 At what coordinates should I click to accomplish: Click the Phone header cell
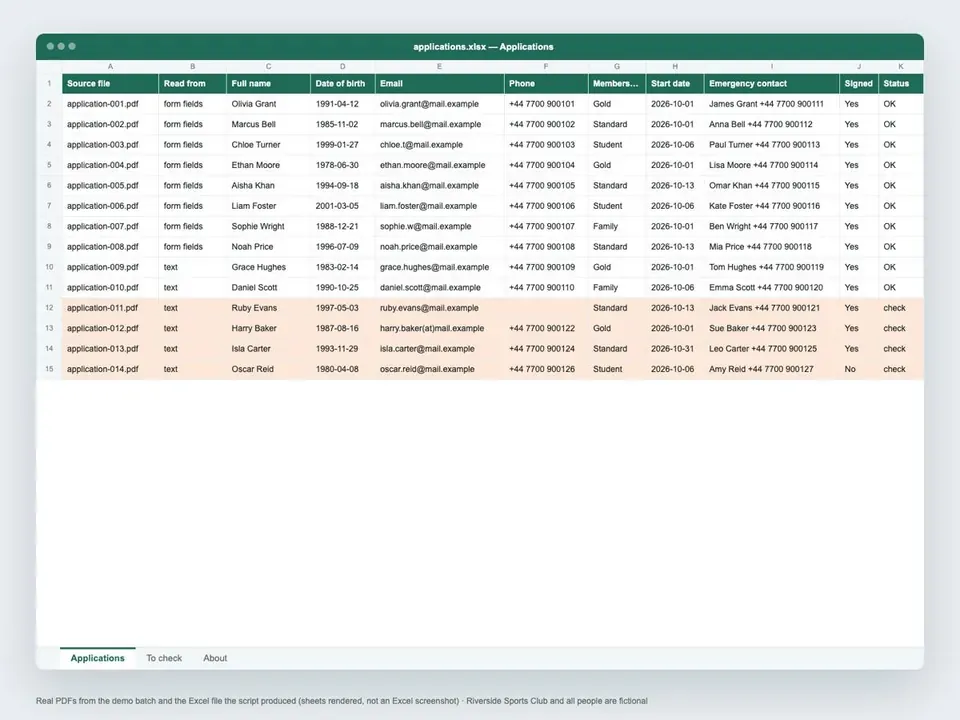[546, 83]
